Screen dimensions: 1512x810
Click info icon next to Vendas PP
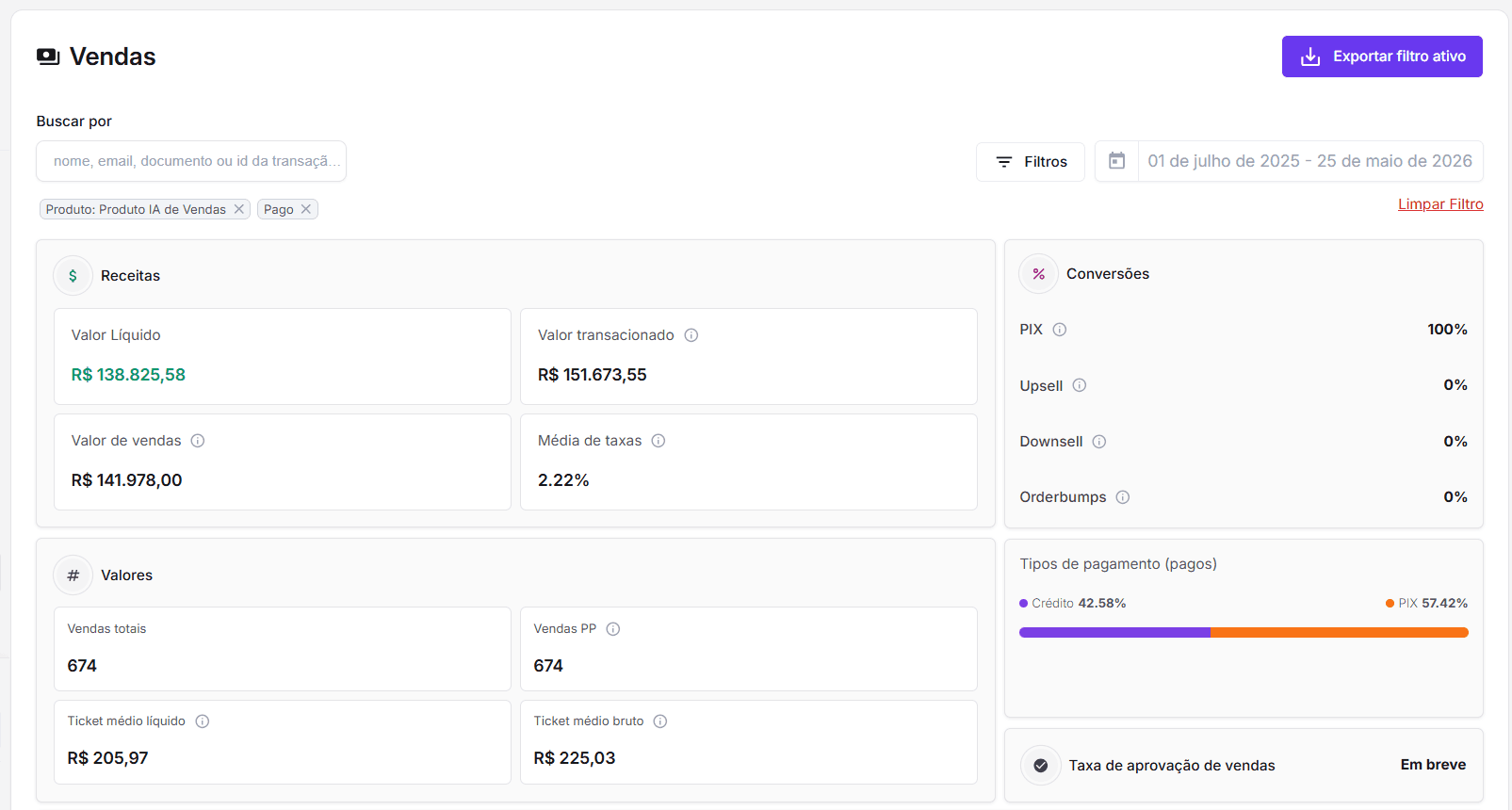pos(613,629)
